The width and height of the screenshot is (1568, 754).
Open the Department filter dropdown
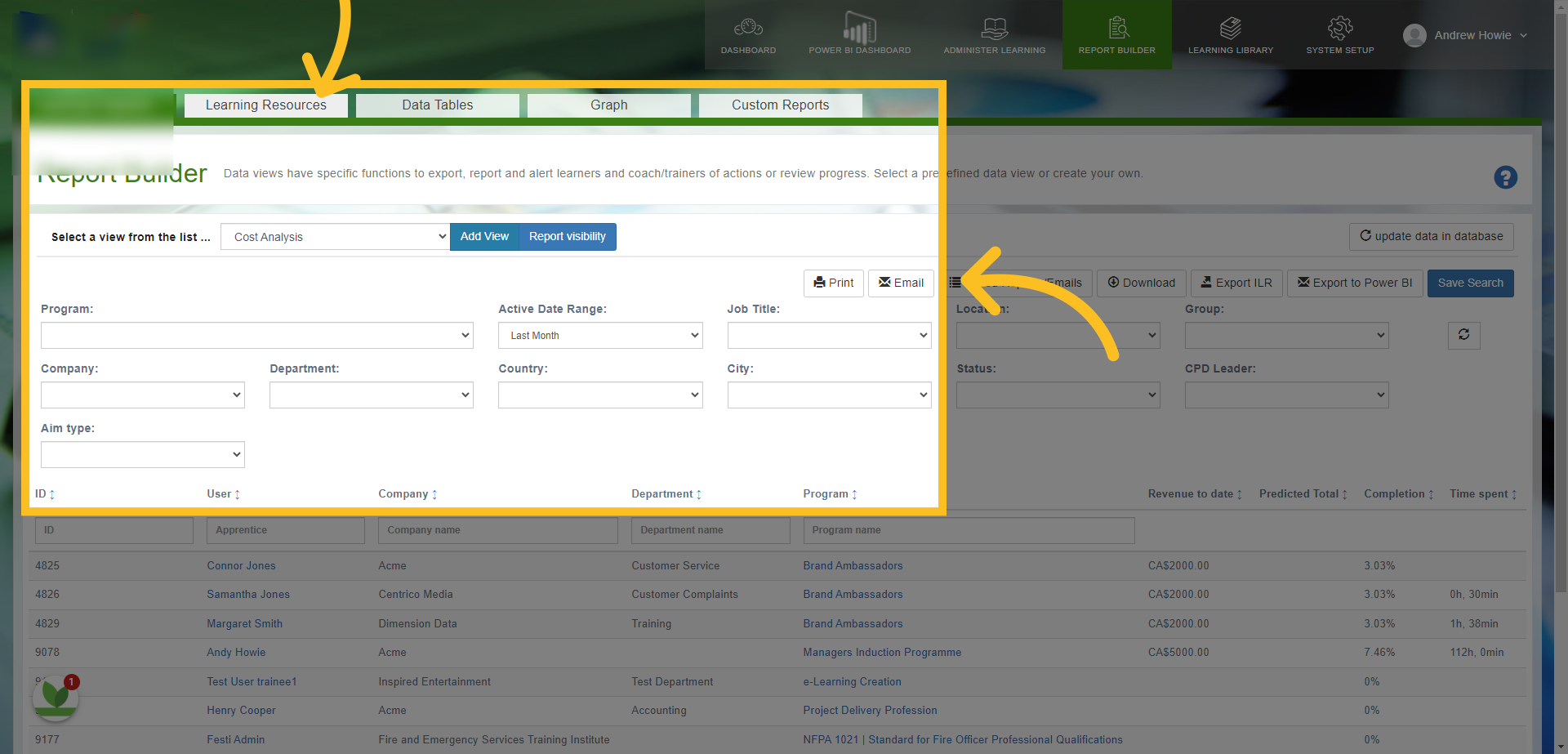[x=371, y=395]
